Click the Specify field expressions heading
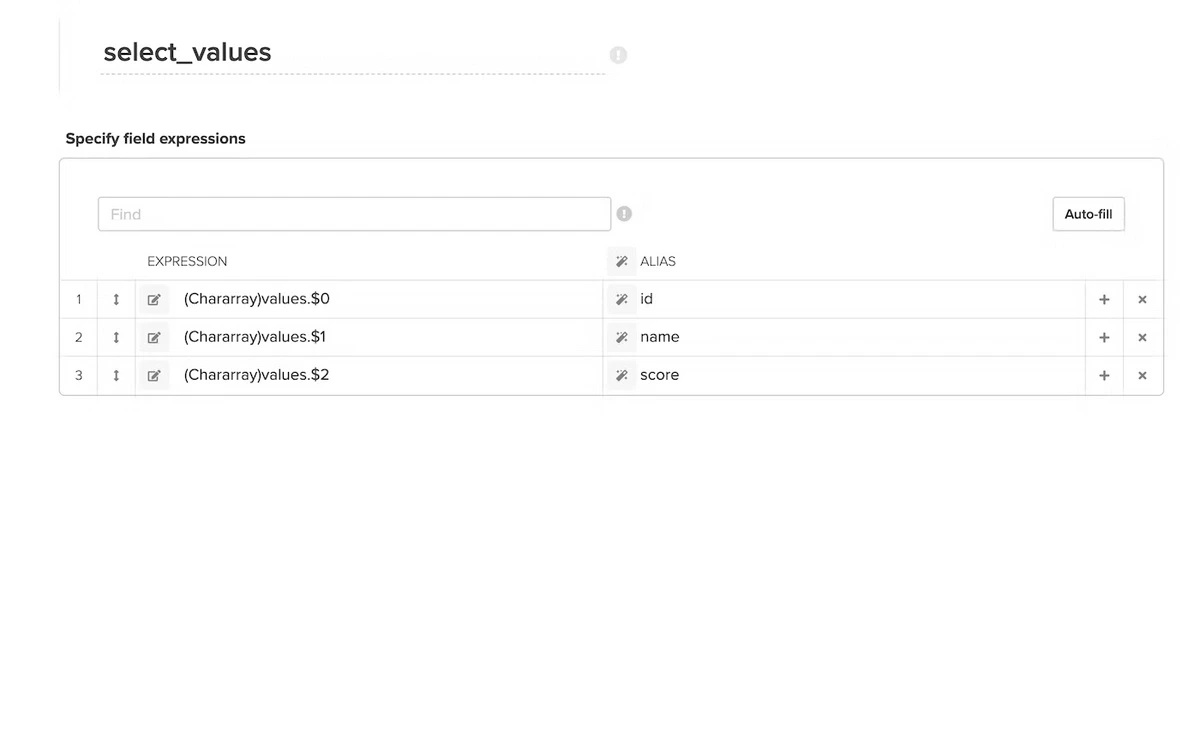The height and width of the screenshot is (731, 1200). tap(155, 139)
